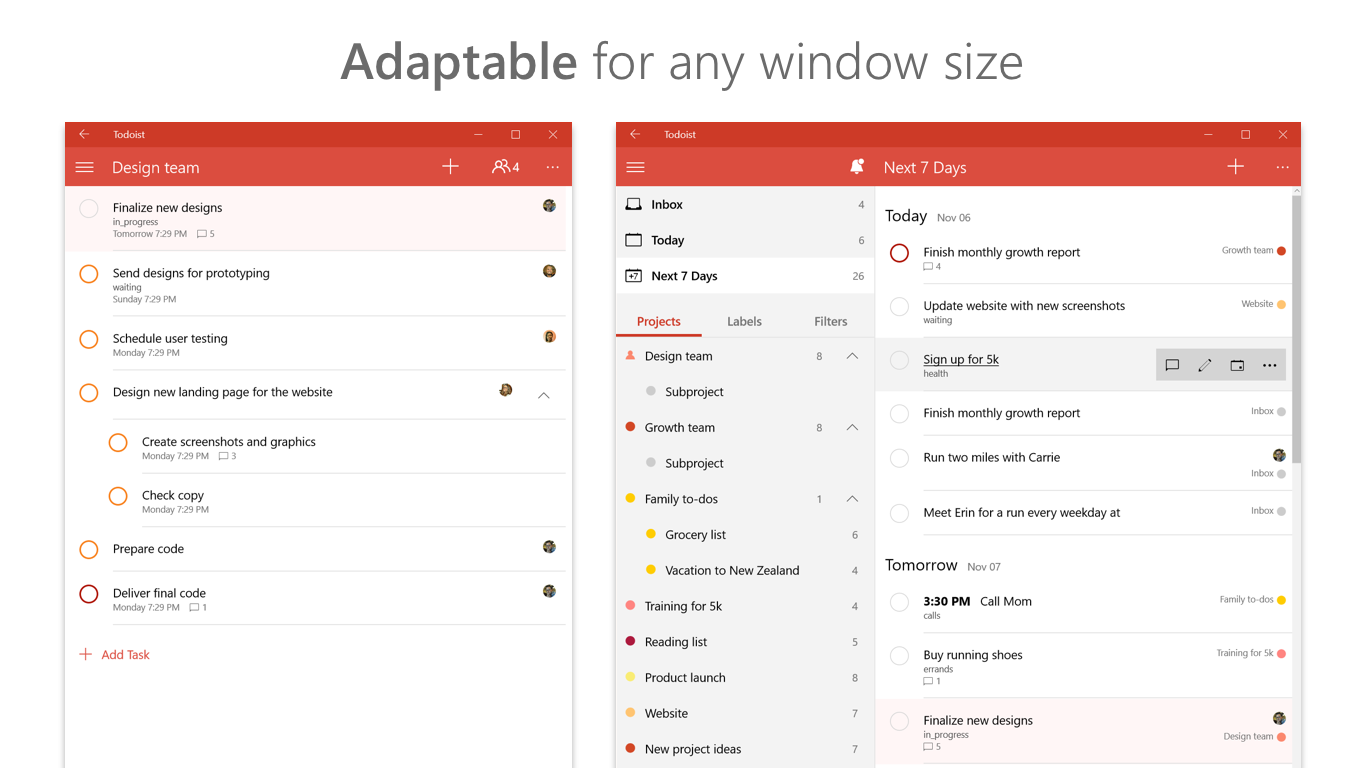This screenshot has width=1366, height=768.
Task: Check off Call Mom task
Action: [899, 602]
